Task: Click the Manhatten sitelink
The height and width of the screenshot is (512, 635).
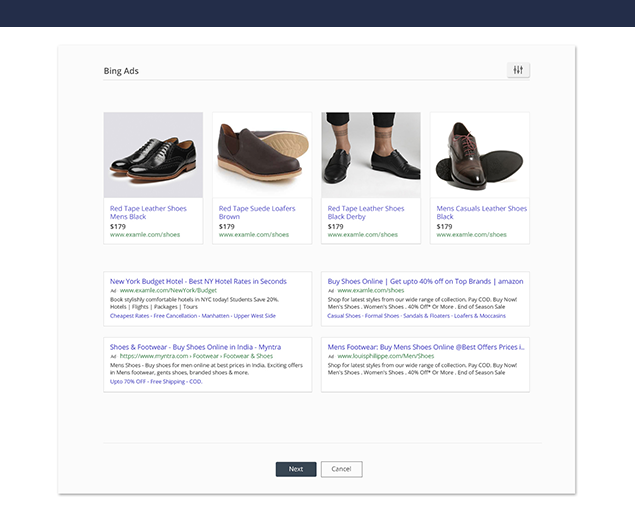Action: click(x=215, y=316)
